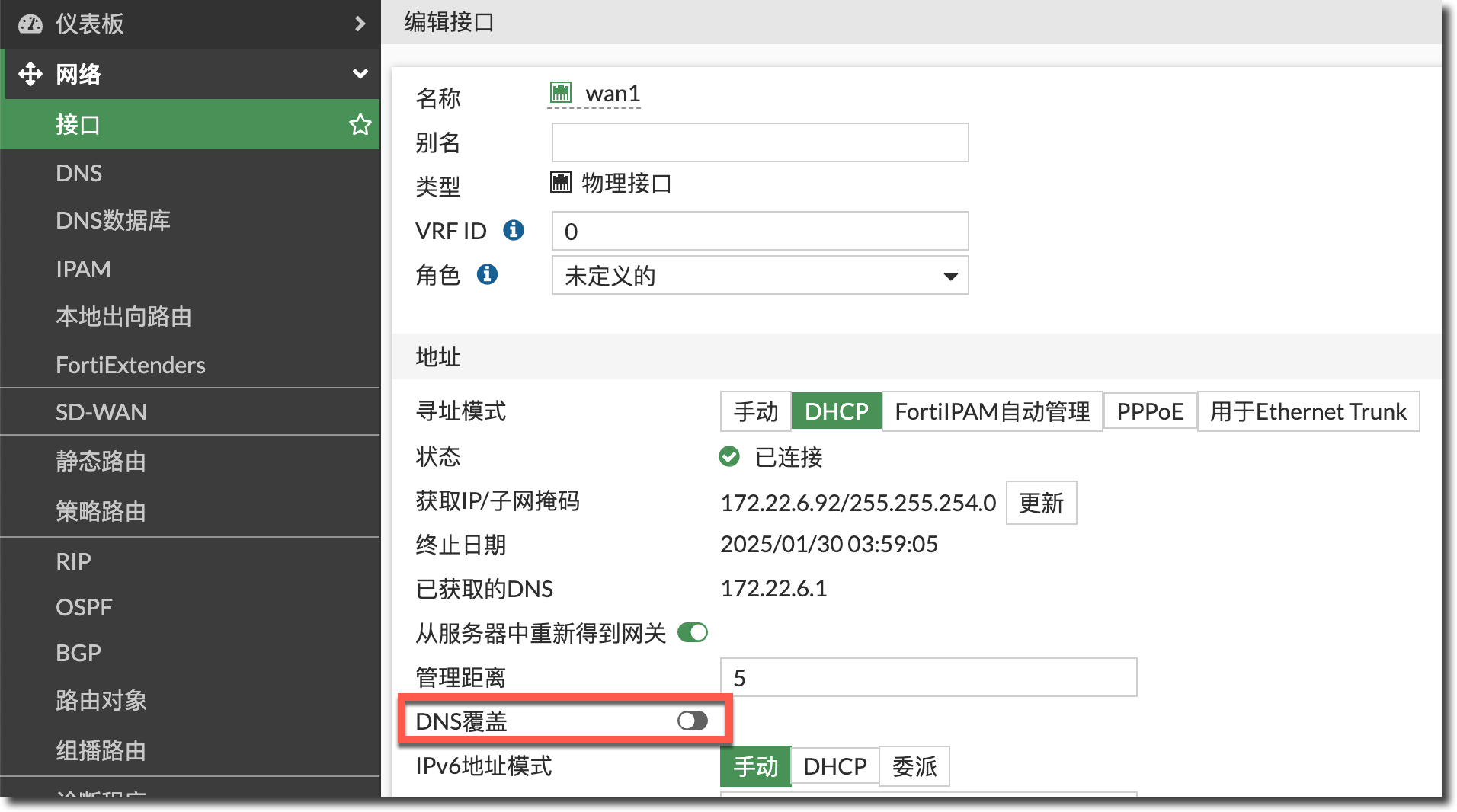The width and height of the screenshot is (1457, 812).
Task: Click the wan1 interface port icon
Action: click(561, 93)
